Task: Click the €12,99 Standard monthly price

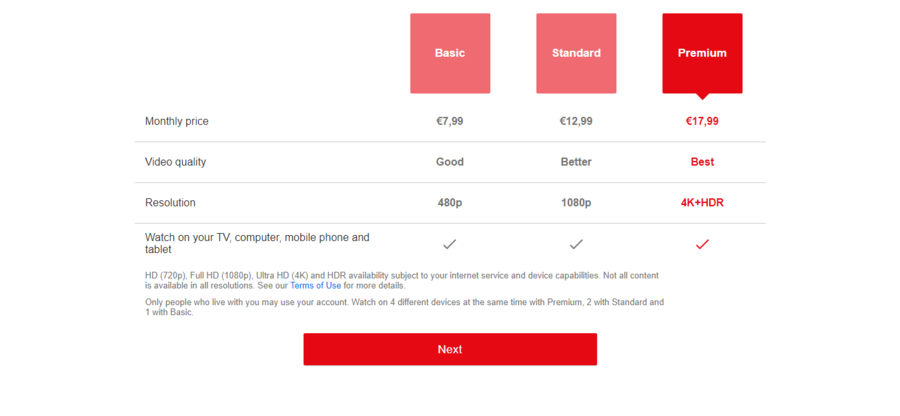Action: 576,121
